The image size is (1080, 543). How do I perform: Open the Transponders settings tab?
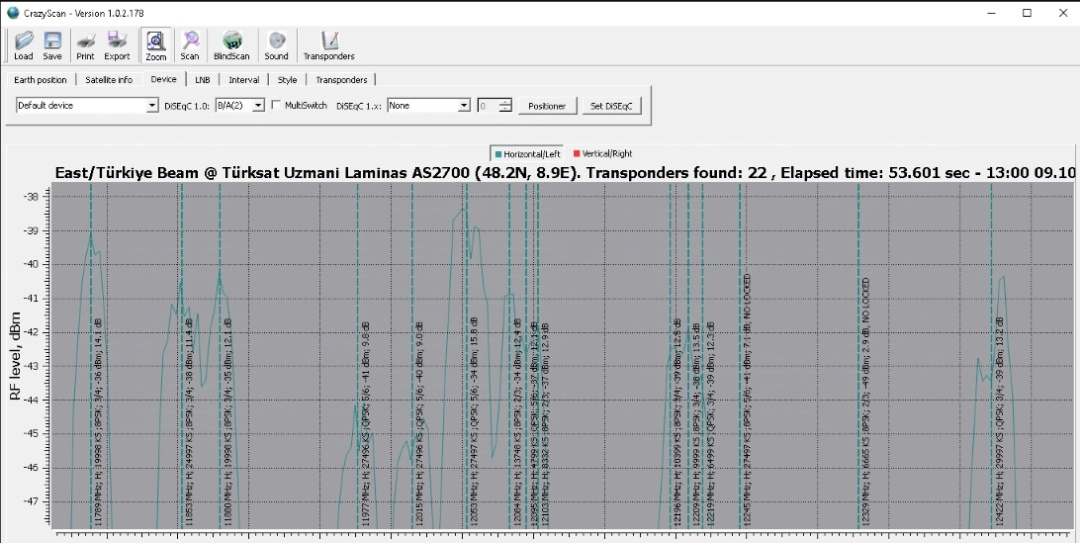click(x=342, y=80)
